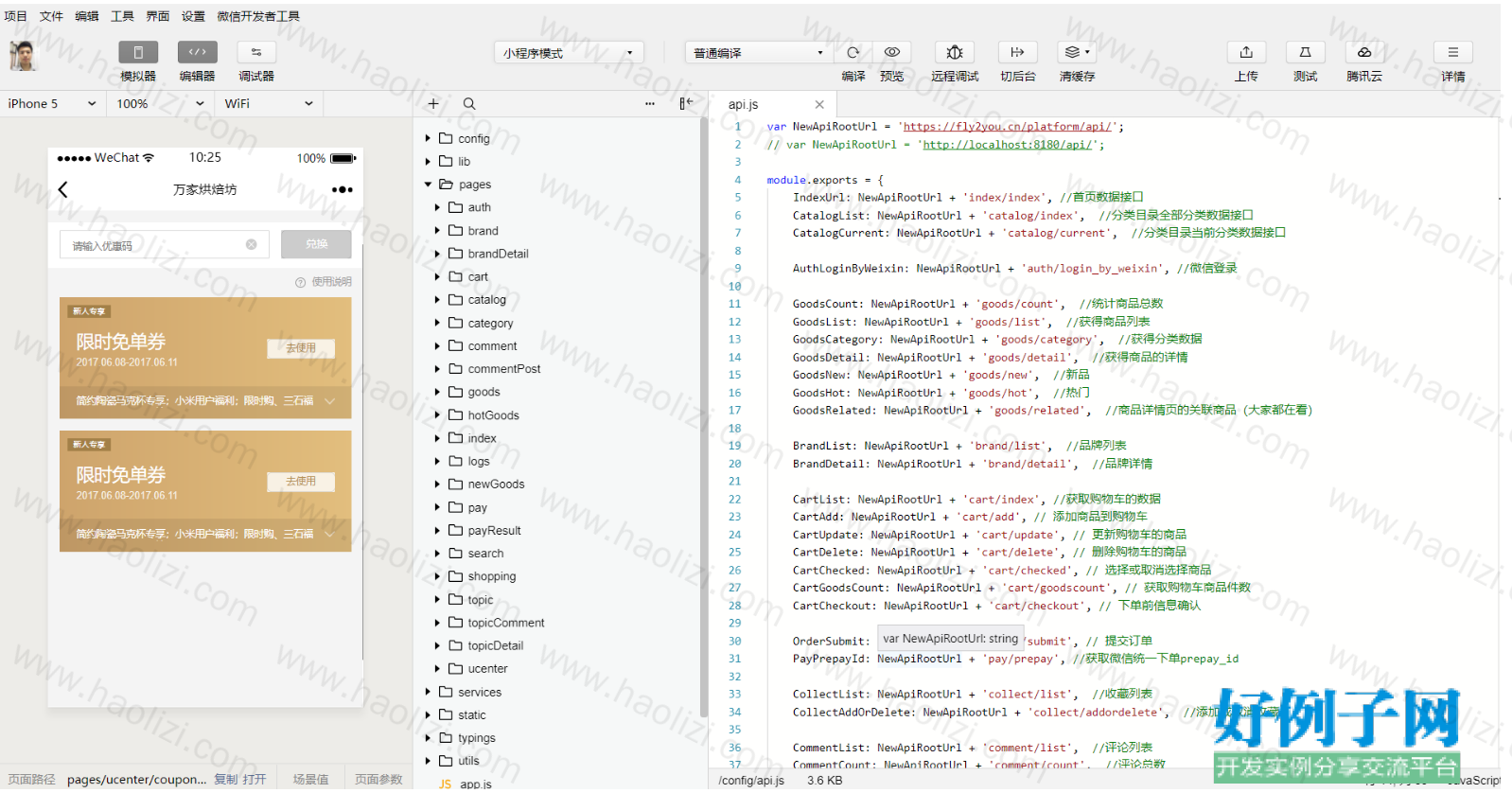The width and height of the screenshot is (1512, 793).
Task: Toggle the debugger (调试器) panel button
Action: pyautogui.click(x=256, y=52)
